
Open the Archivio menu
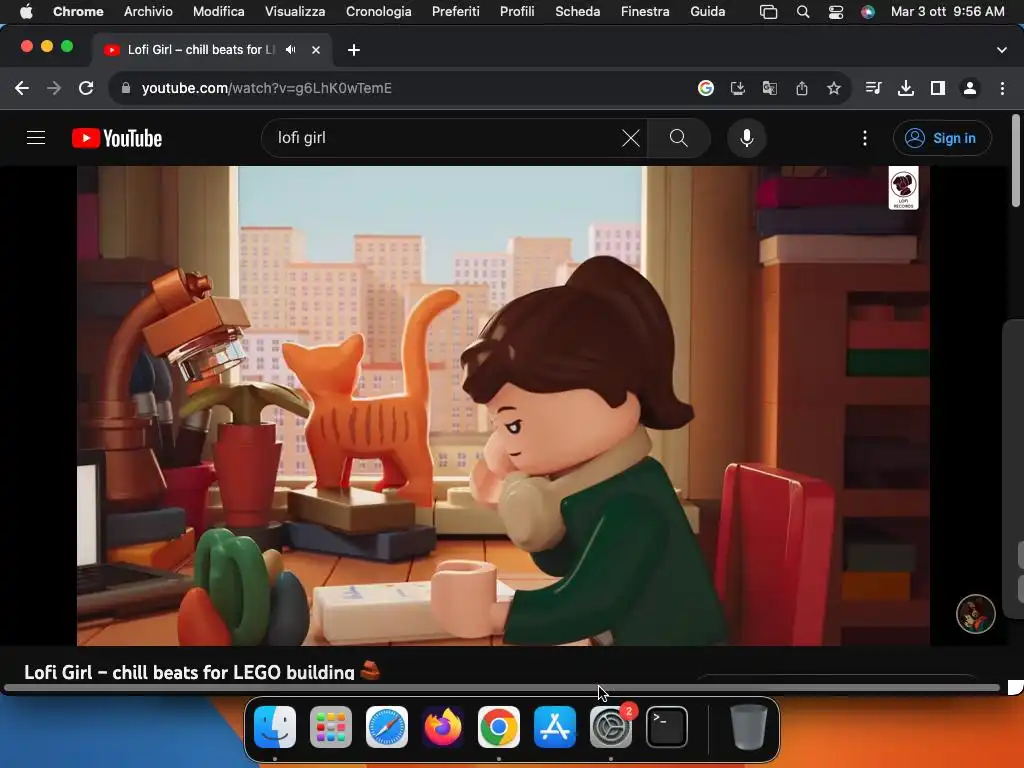click(148, 11)
